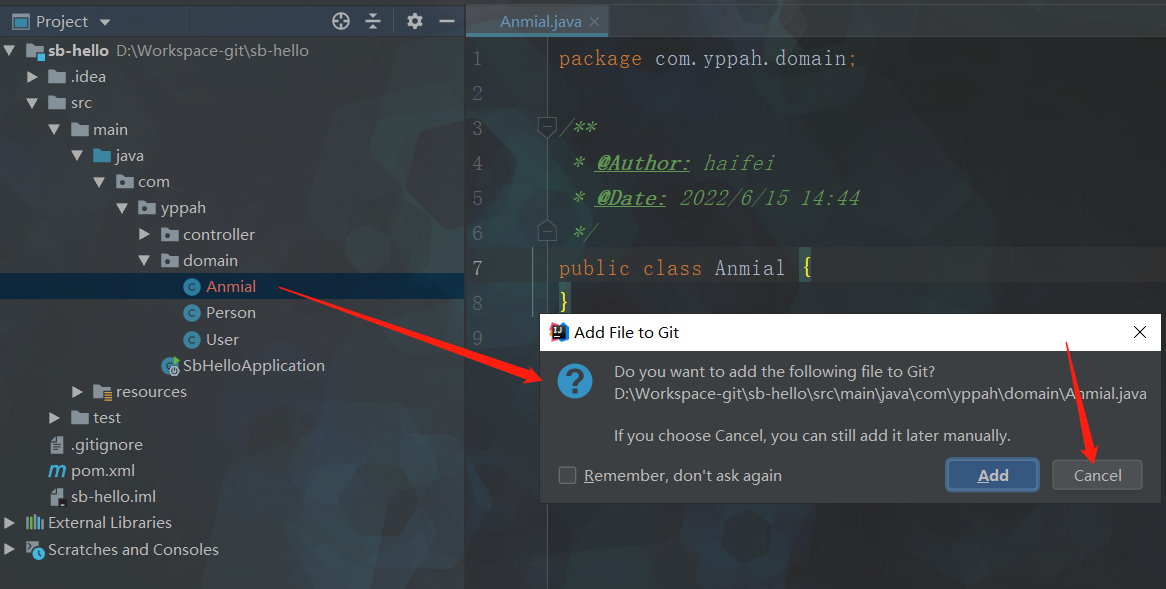Screen dimensions: 1166x589
Task: Open the Project view dropdown
Action: (106, 22)
